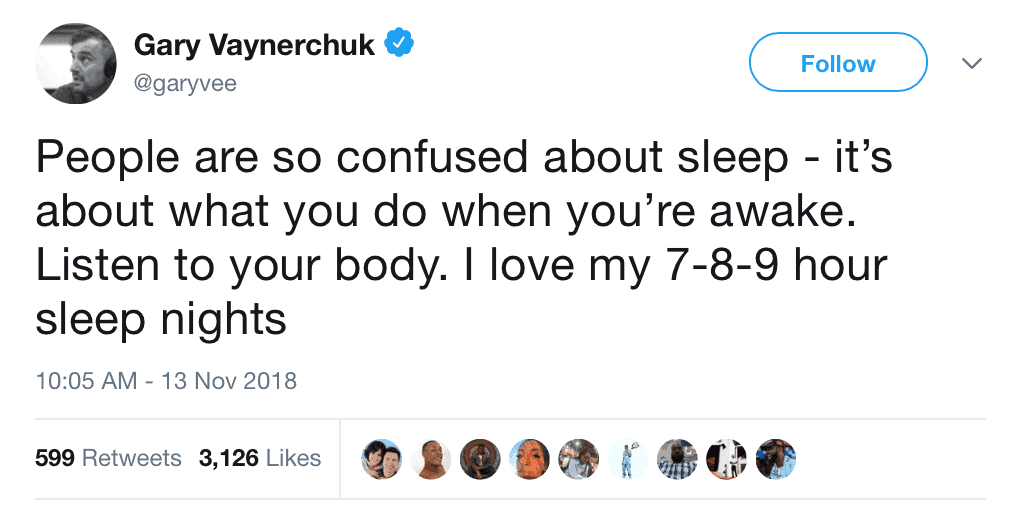Open the @garyvee handle link
The image size is (1020, 510).
pyautogui.click(x=185, y=83)
